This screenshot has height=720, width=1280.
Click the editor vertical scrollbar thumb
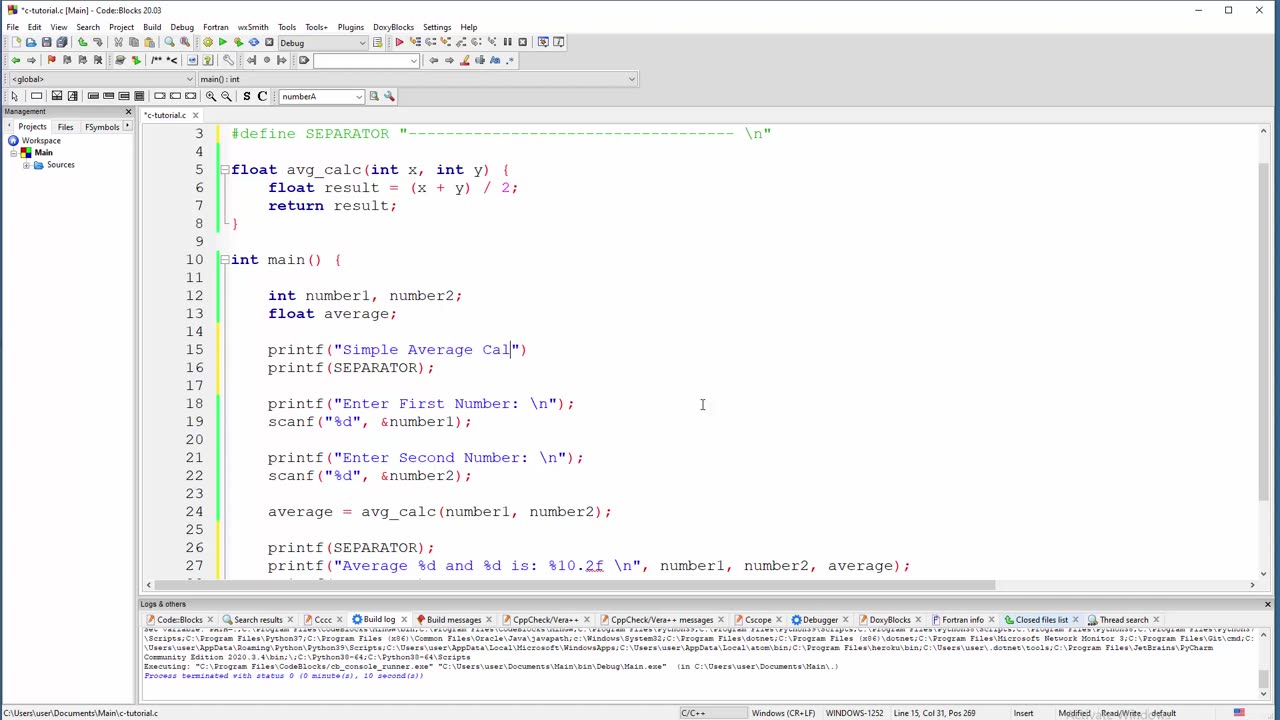(x=1263, y=330)
